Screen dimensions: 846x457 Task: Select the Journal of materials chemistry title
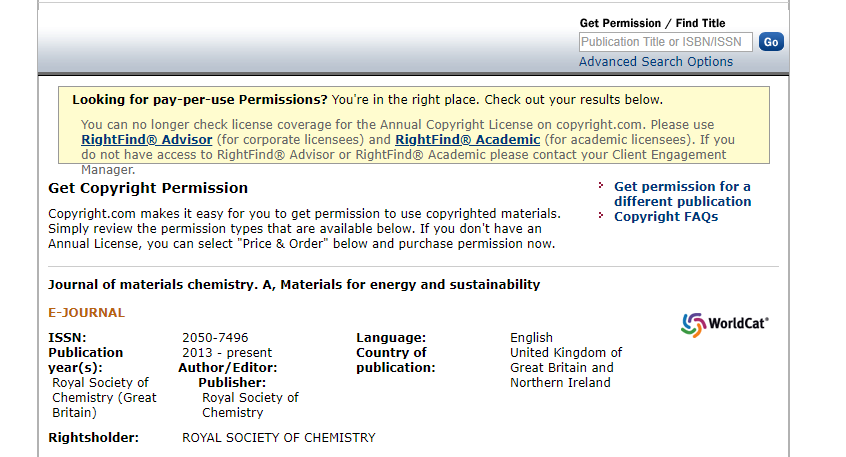point(294,285)
